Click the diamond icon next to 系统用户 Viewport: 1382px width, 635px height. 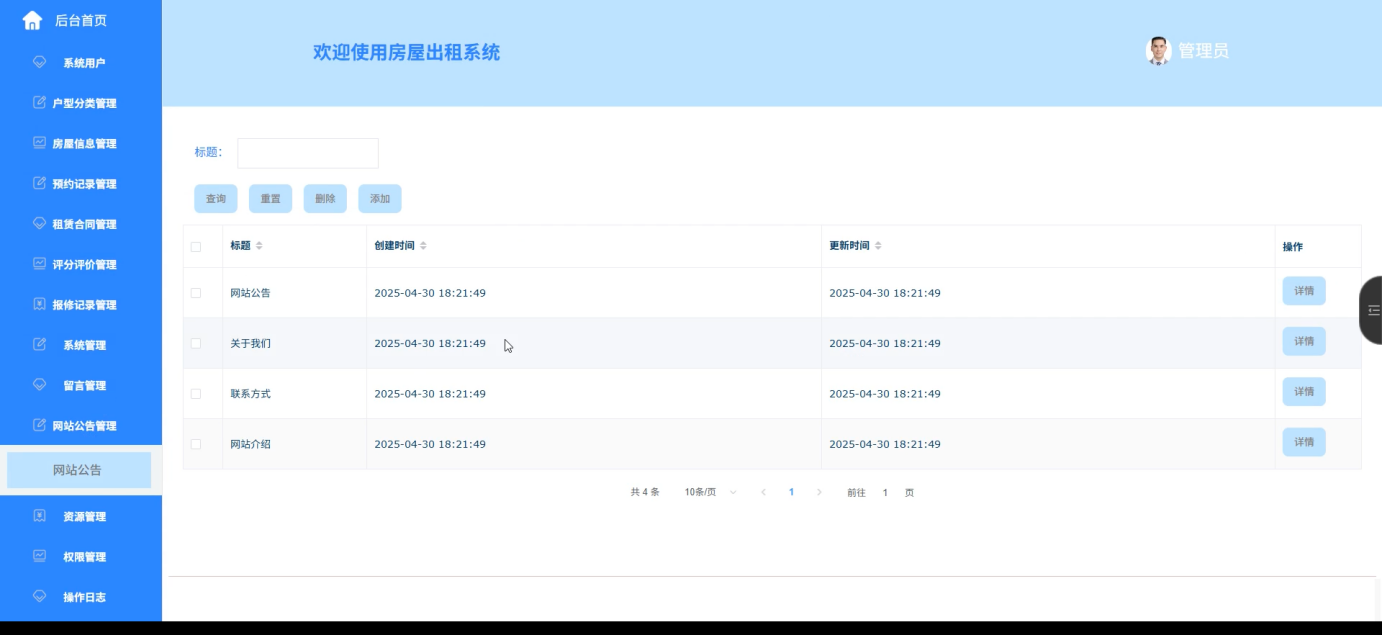[40, 62]
